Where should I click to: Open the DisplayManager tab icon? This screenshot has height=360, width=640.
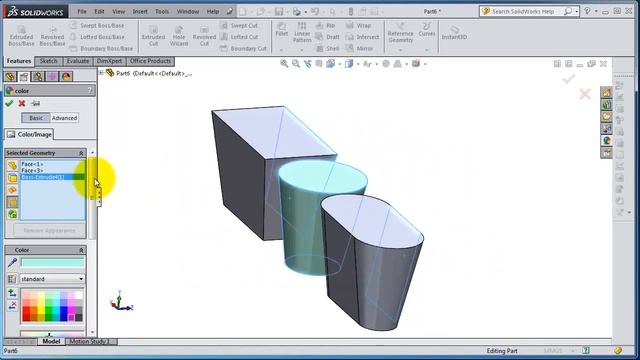[x=66, y=76]
